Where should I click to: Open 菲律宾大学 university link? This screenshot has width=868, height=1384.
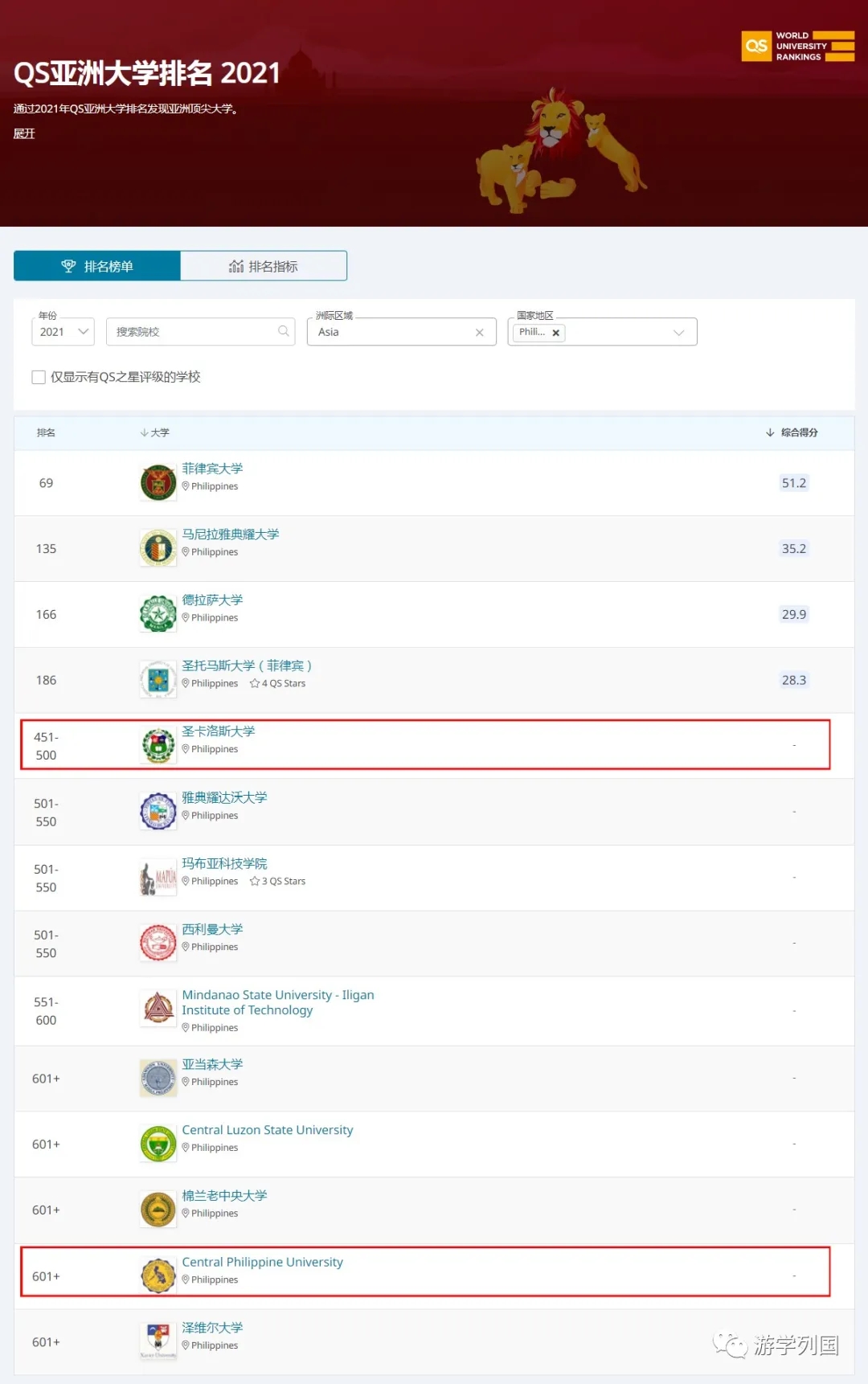click(x=212, y=469)
